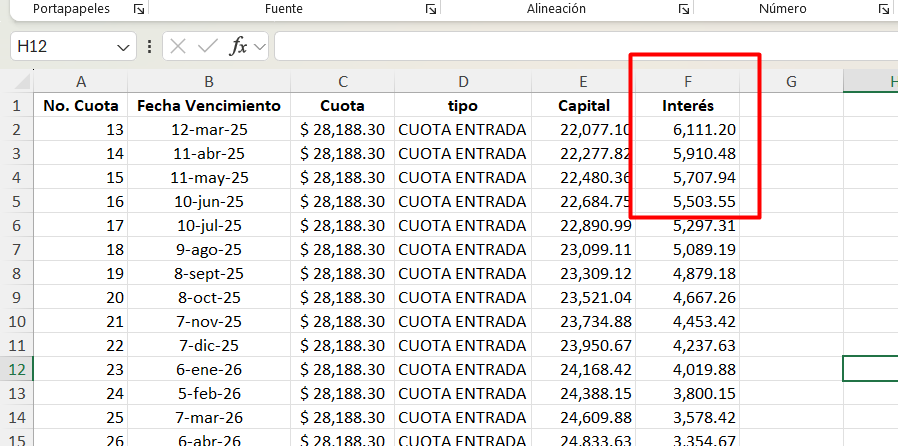The height and width of the screenshot is (446, 898).
Task: Click the Name Box showing H12
Action: click(x=60, y=46)
